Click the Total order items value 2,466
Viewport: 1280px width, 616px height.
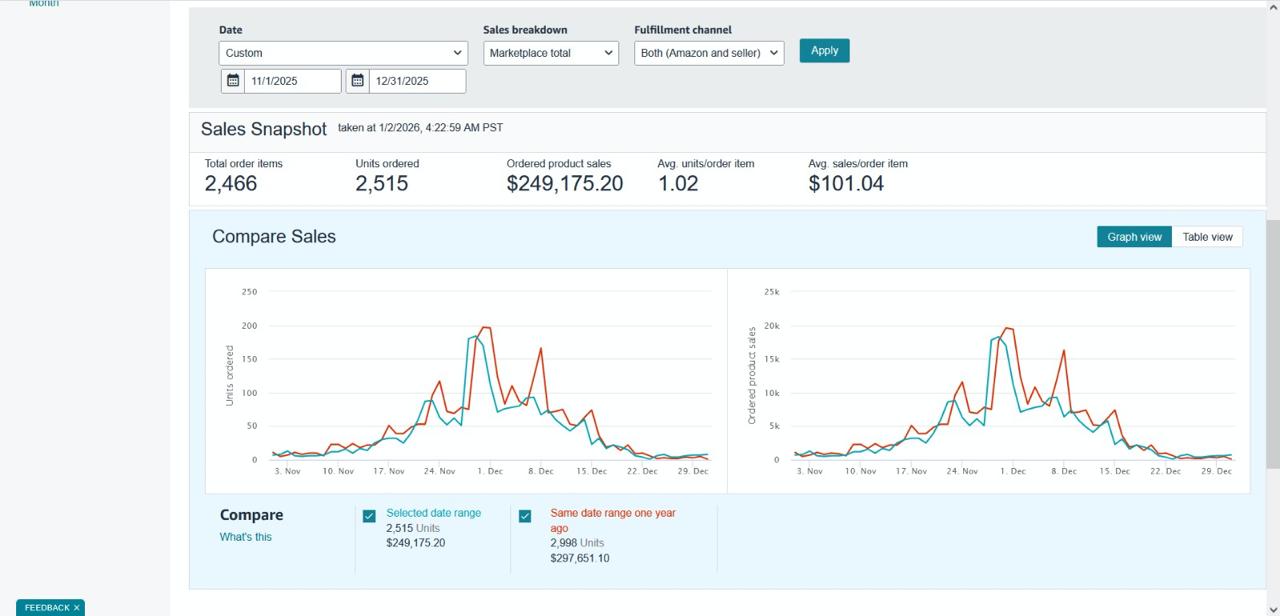(x=231, y=184)
